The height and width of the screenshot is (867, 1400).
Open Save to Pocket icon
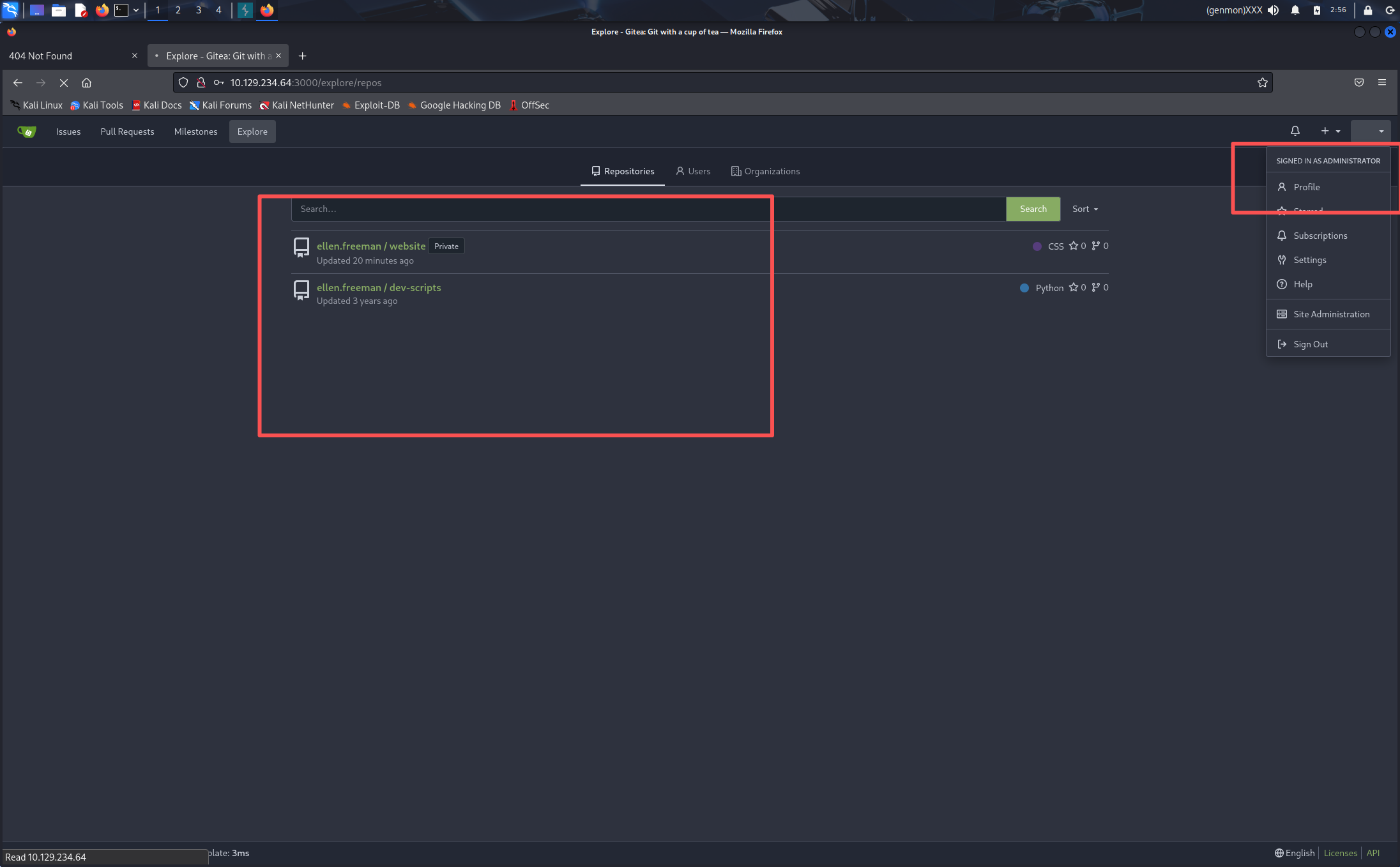1359,82
